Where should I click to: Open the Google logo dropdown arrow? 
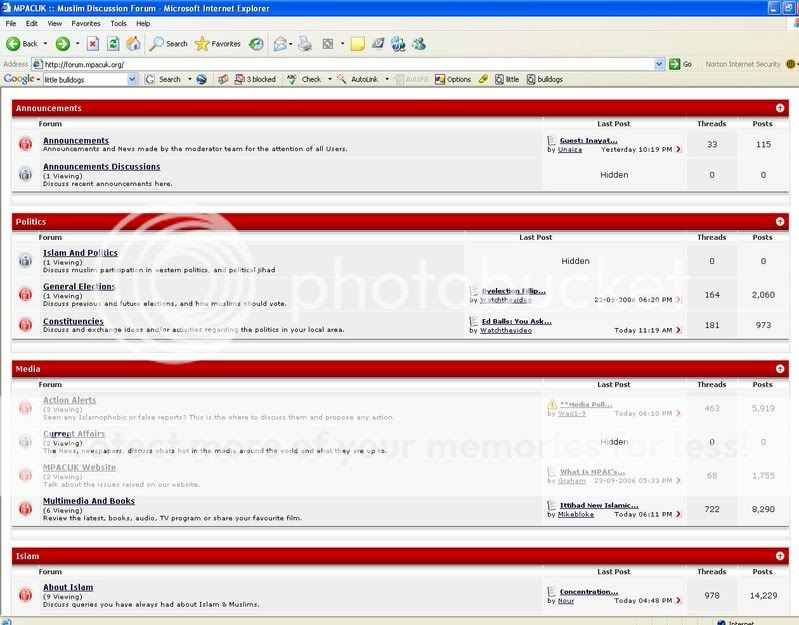point(38,79)
